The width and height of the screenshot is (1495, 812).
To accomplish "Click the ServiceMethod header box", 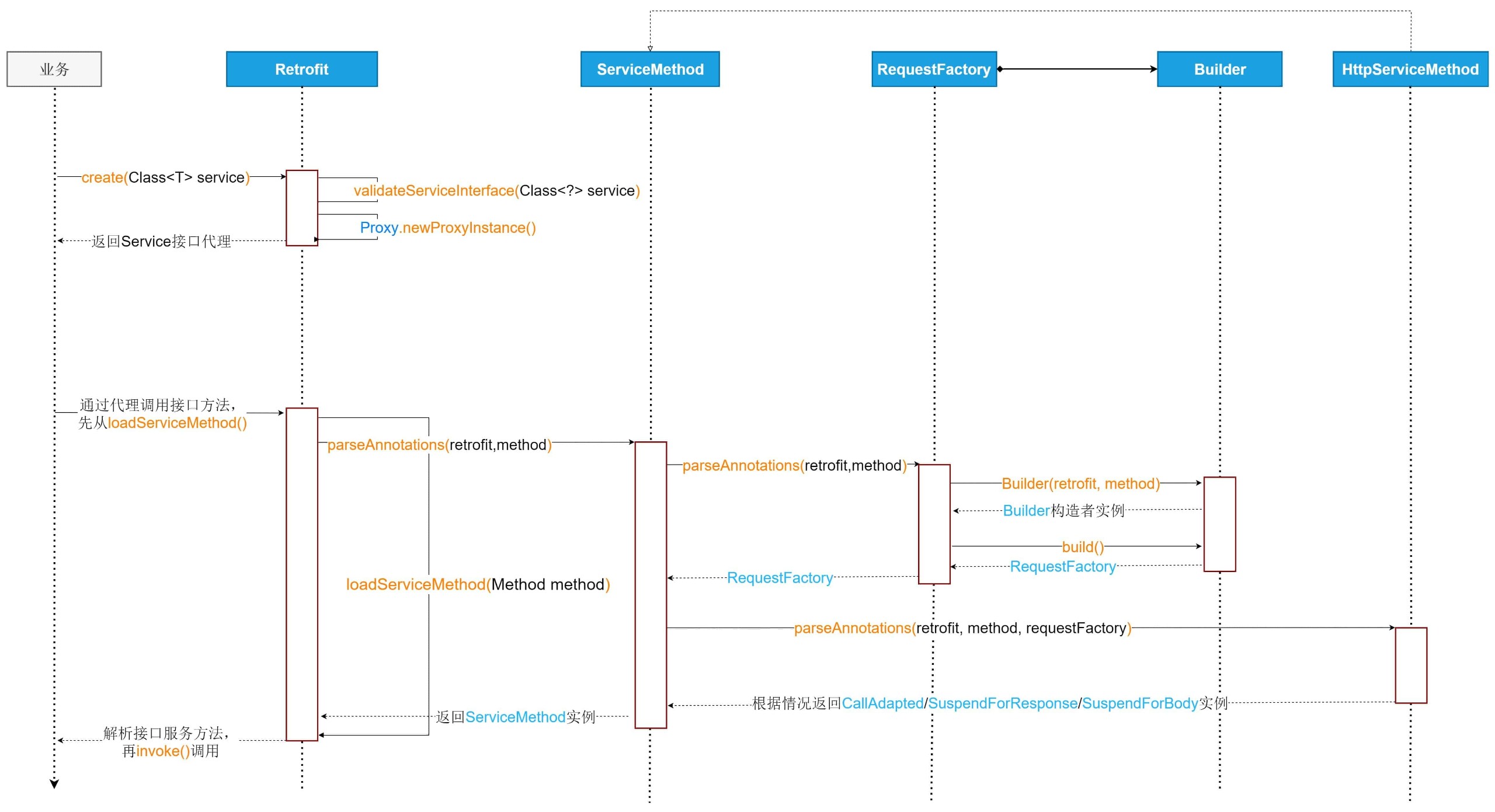I will 650,69.
